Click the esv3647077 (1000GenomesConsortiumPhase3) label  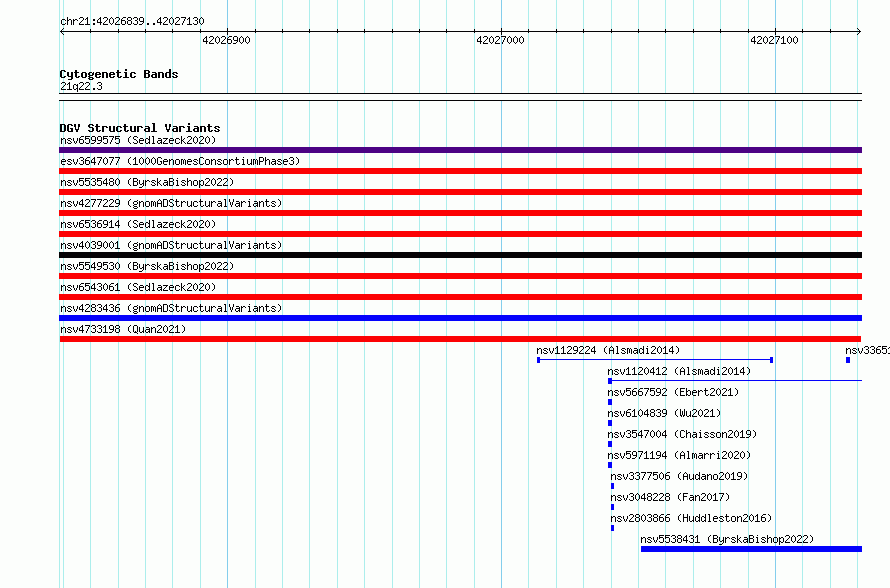(x=180, y=161)
